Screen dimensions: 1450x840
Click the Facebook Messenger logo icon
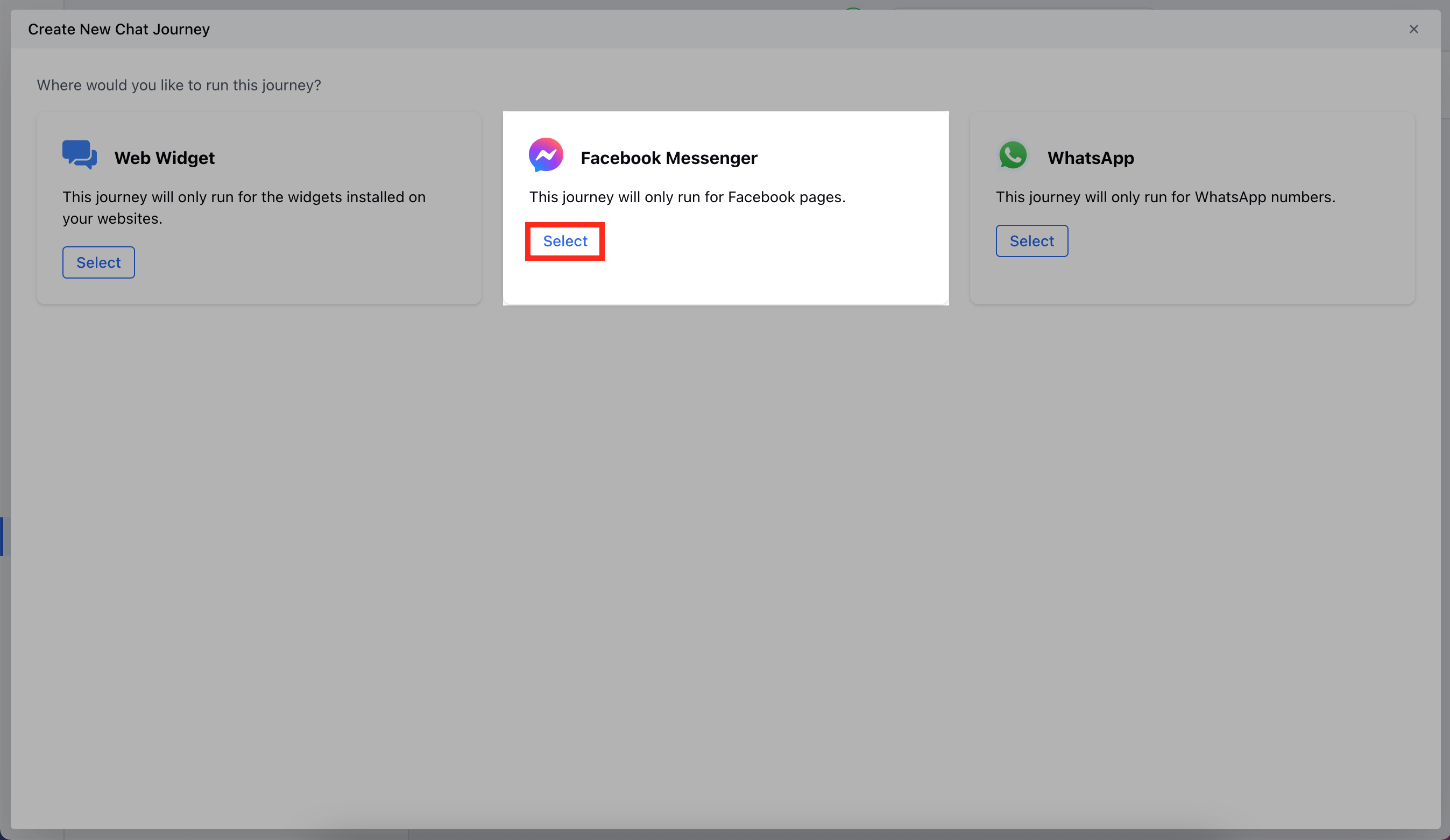pos(546,155)
